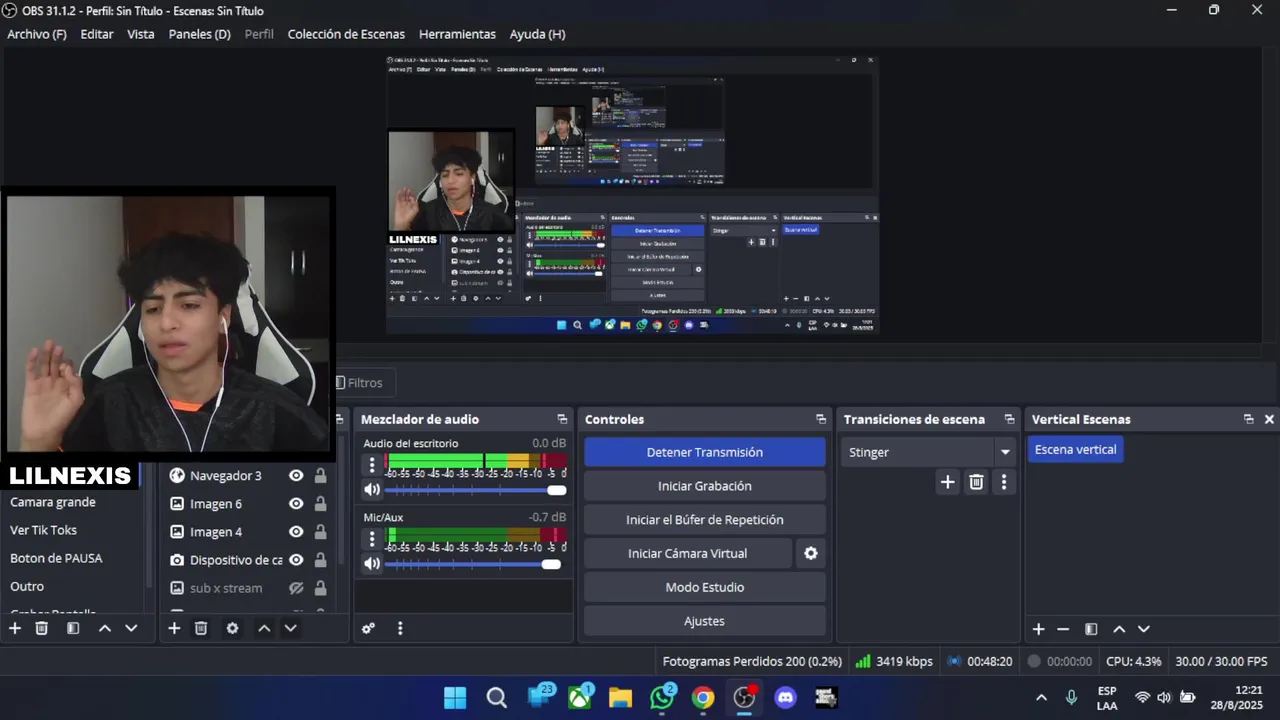Add a new scene transition
This screenshot has height=720, width=1280.
point(947,482)
